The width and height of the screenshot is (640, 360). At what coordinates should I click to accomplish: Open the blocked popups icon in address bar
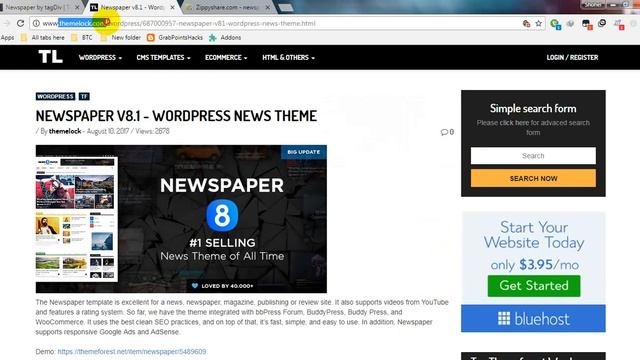(526, 23)
